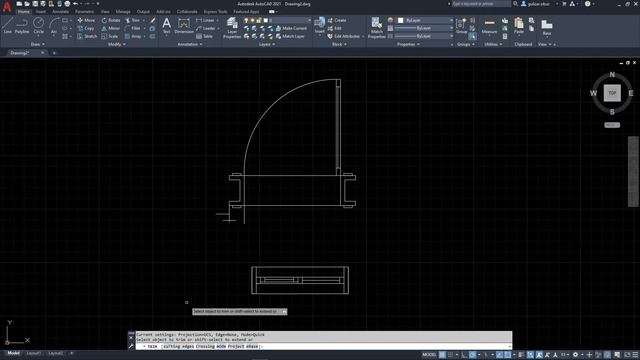Click the Autodesk application menu logo

pos(7,6)
